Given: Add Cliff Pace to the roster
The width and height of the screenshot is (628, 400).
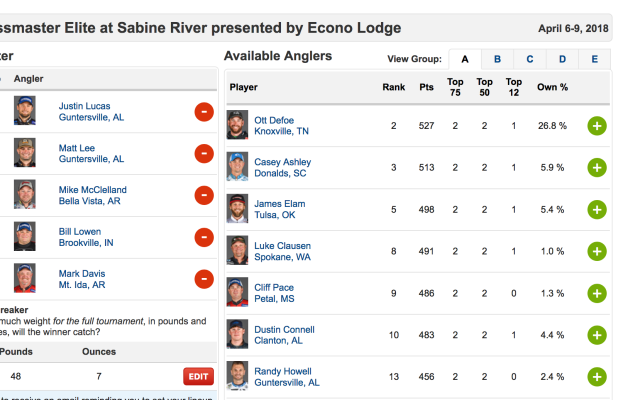Looking at the screenshot, I should [x=597, y=293].
